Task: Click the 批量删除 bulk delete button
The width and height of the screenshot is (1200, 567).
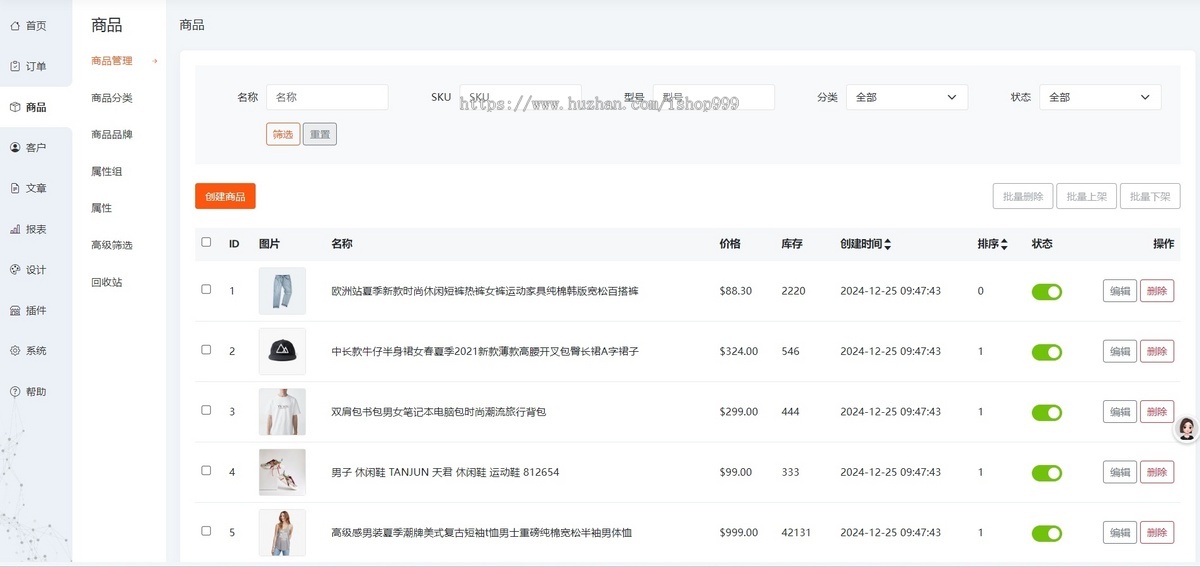Action: (x=1023, y=196)
